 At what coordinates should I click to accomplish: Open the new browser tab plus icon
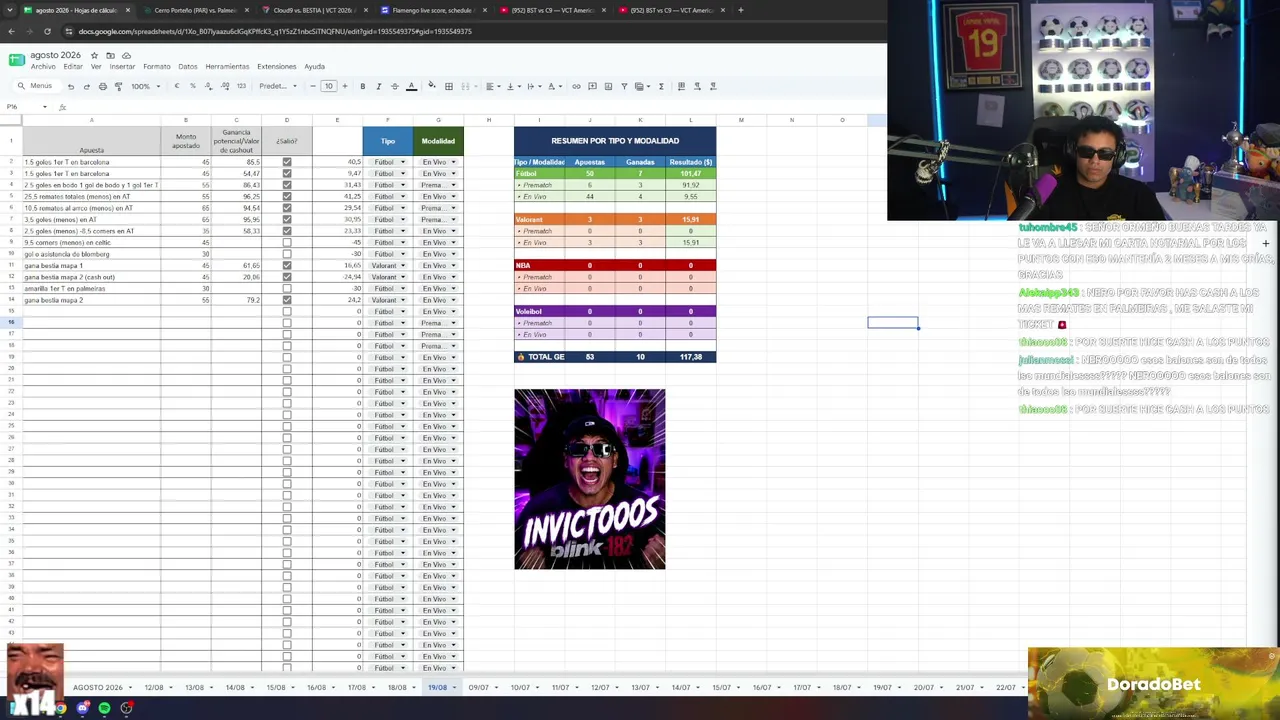740,10
